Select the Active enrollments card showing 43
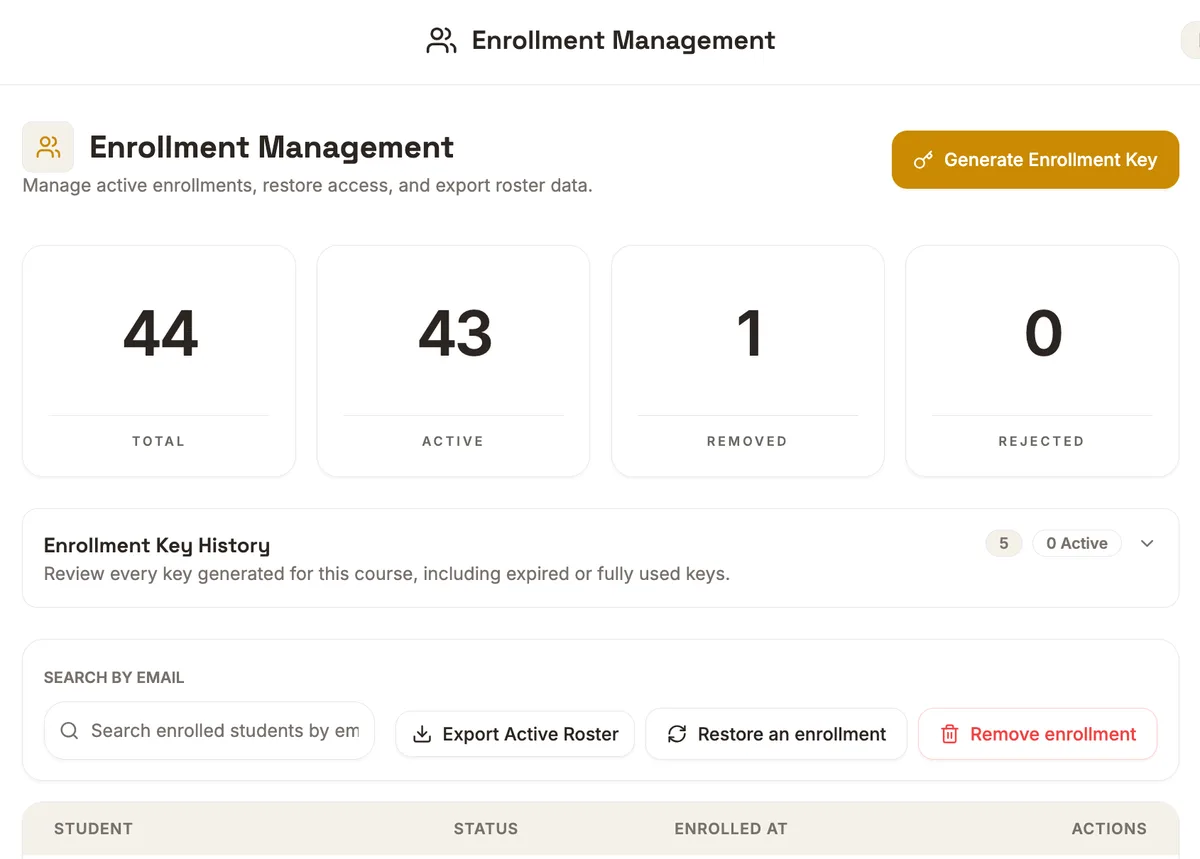This screenshot has height=859, width=1200. [x=453, y=361]
